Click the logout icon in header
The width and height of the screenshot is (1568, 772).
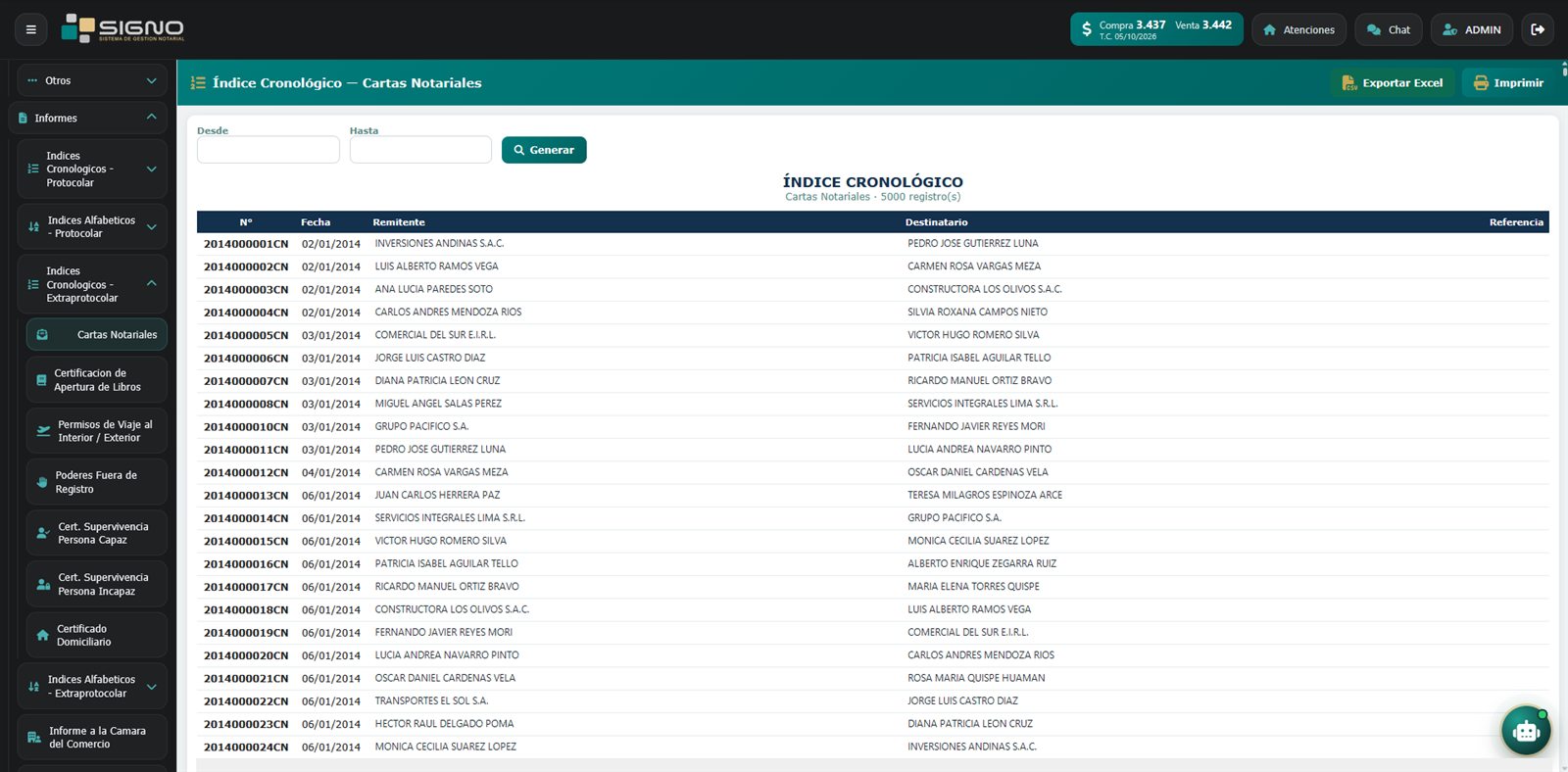[x=1538, y=29]
